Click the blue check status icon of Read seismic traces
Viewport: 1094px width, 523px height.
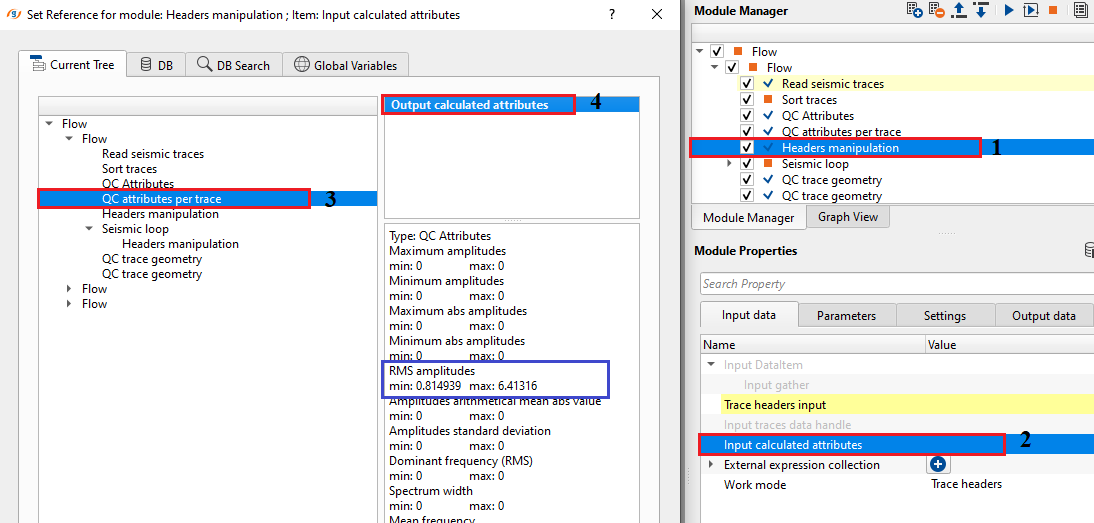click(x=768, y=84)
